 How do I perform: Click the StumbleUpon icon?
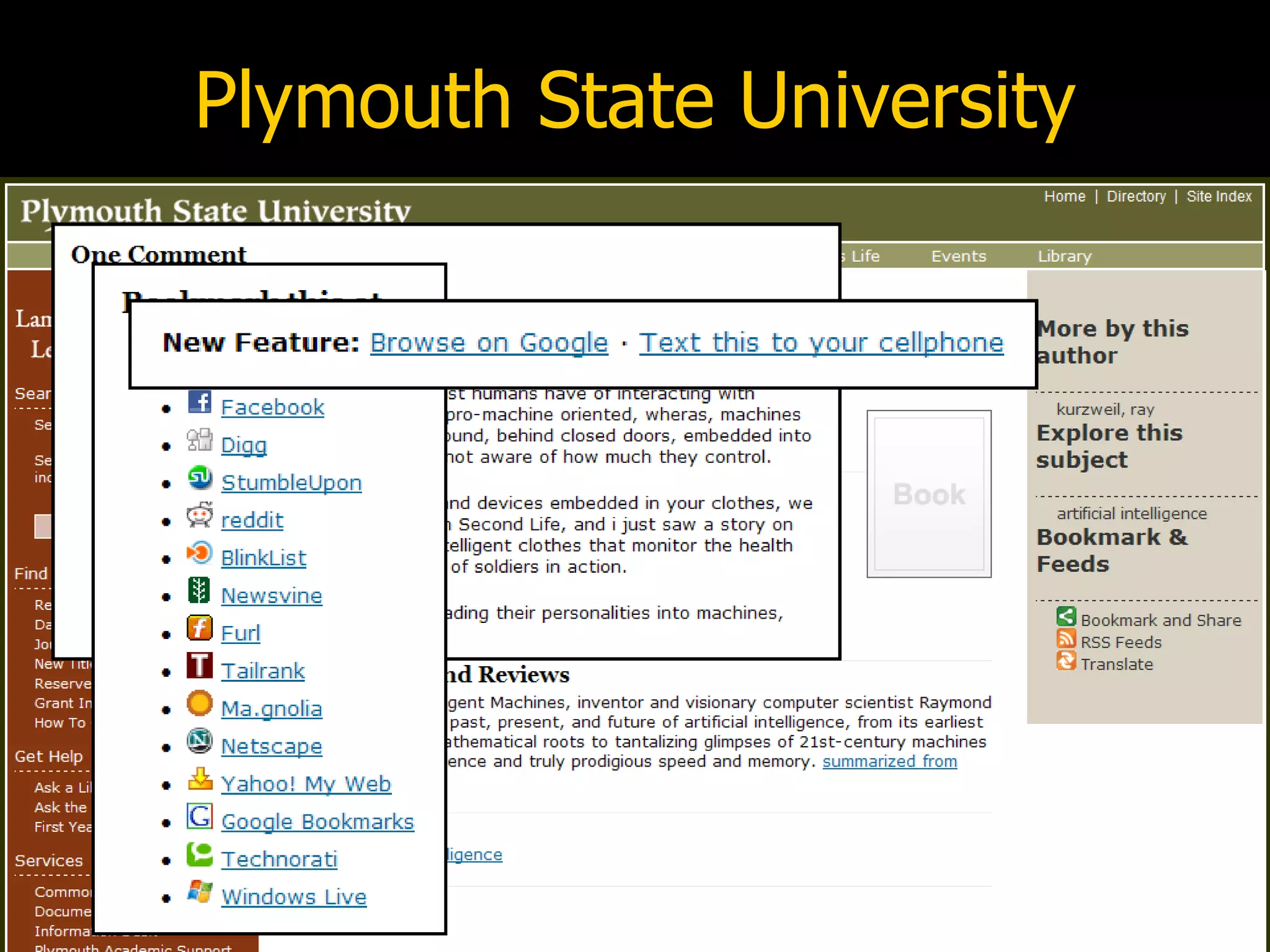[x=200, y=478]
